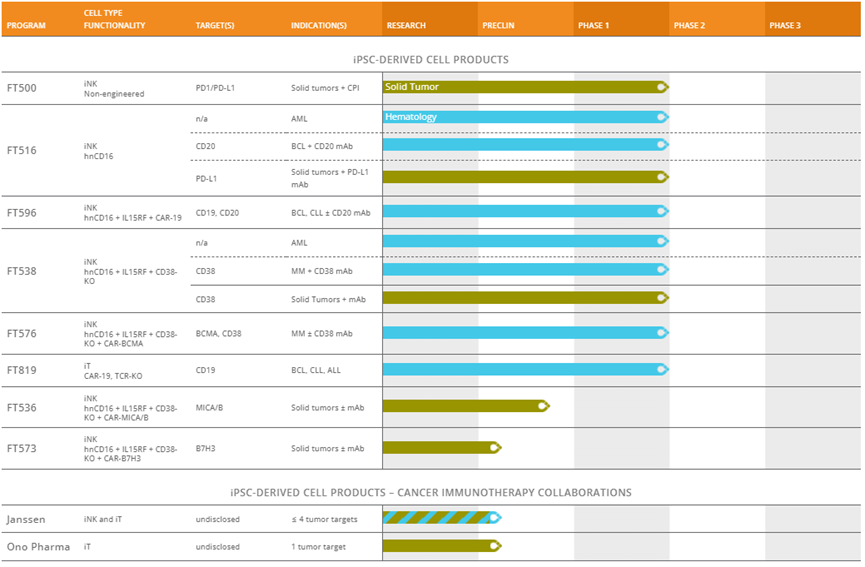
Task: Select the PRECLIN column header
Action: pyautogui.click(x=498, y=25)
